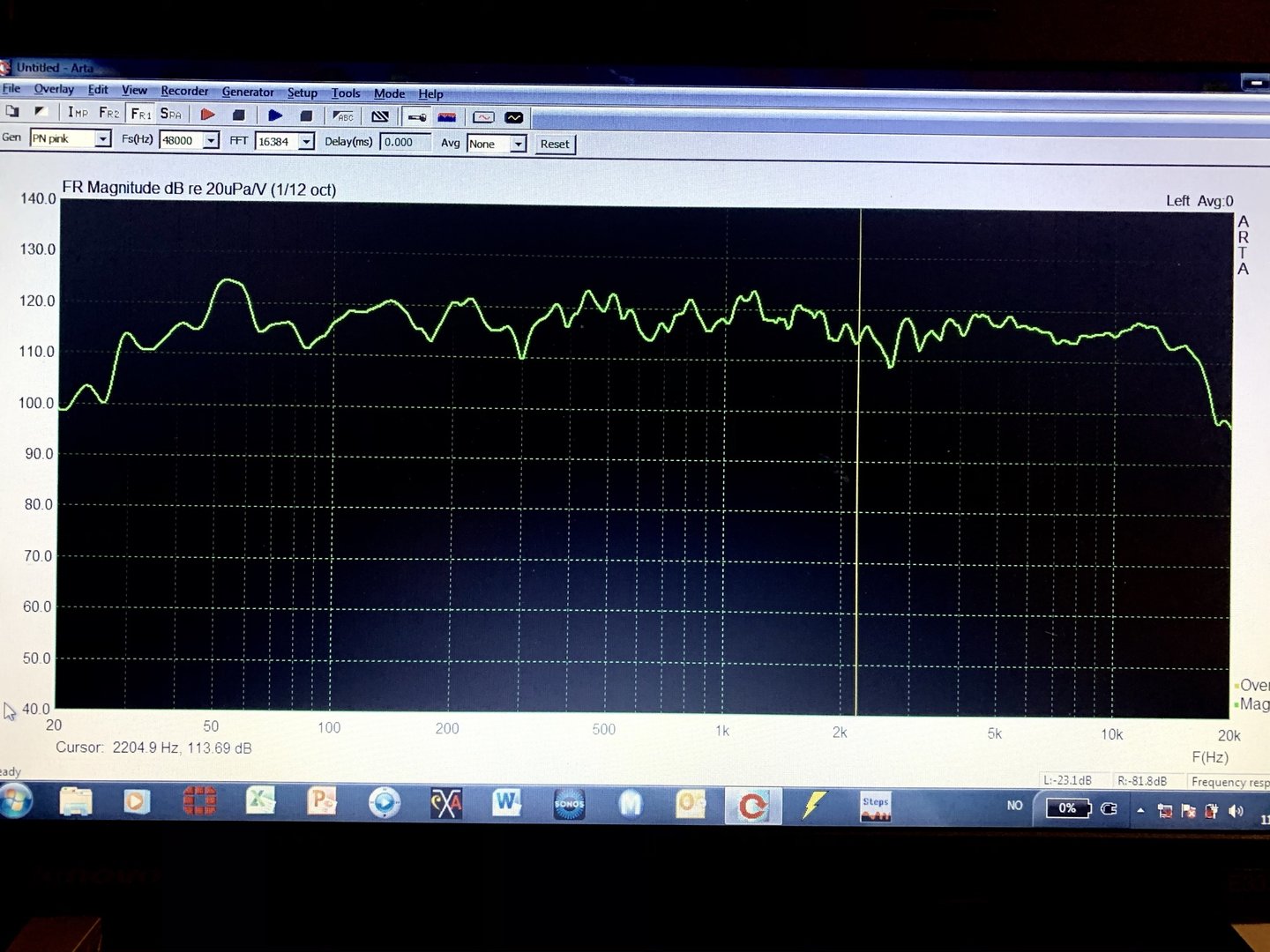Click the striped overlay toolbar icon
This screenshot has width=1270, height=952.
pos(380,116)
